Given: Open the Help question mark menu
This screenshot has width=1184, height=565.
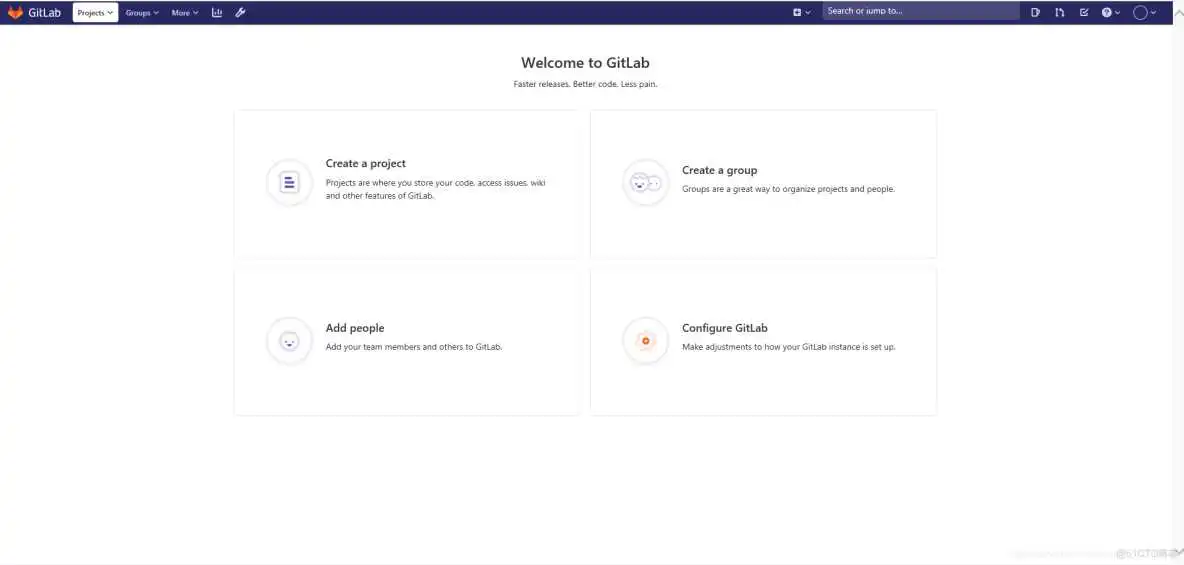Looking at the screenshot, I should tap(1111, 13).
